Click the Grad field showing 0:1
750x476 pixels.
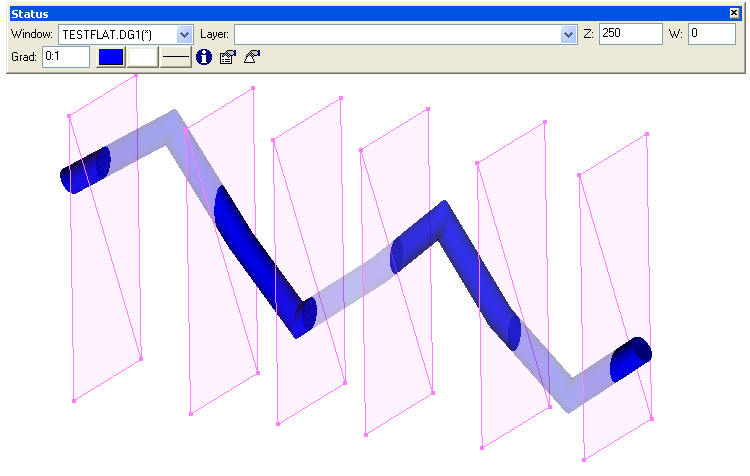[x=66, y=57]
